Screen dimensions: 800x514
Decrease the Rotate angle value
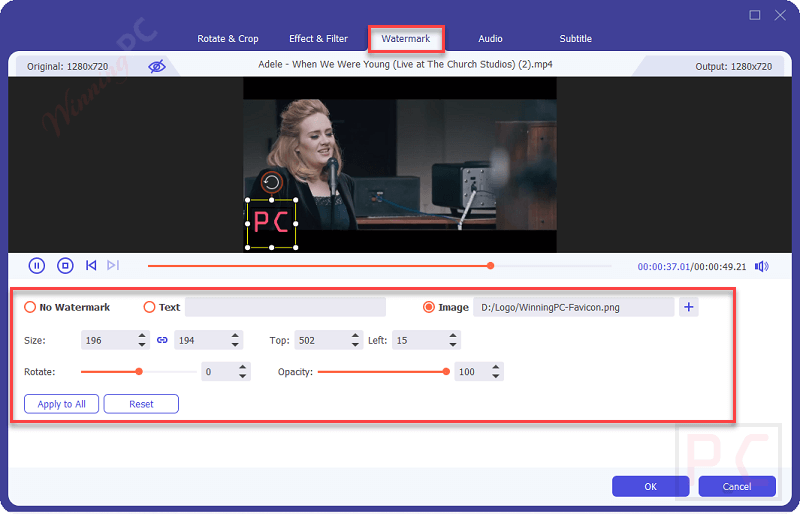point(242,376)
